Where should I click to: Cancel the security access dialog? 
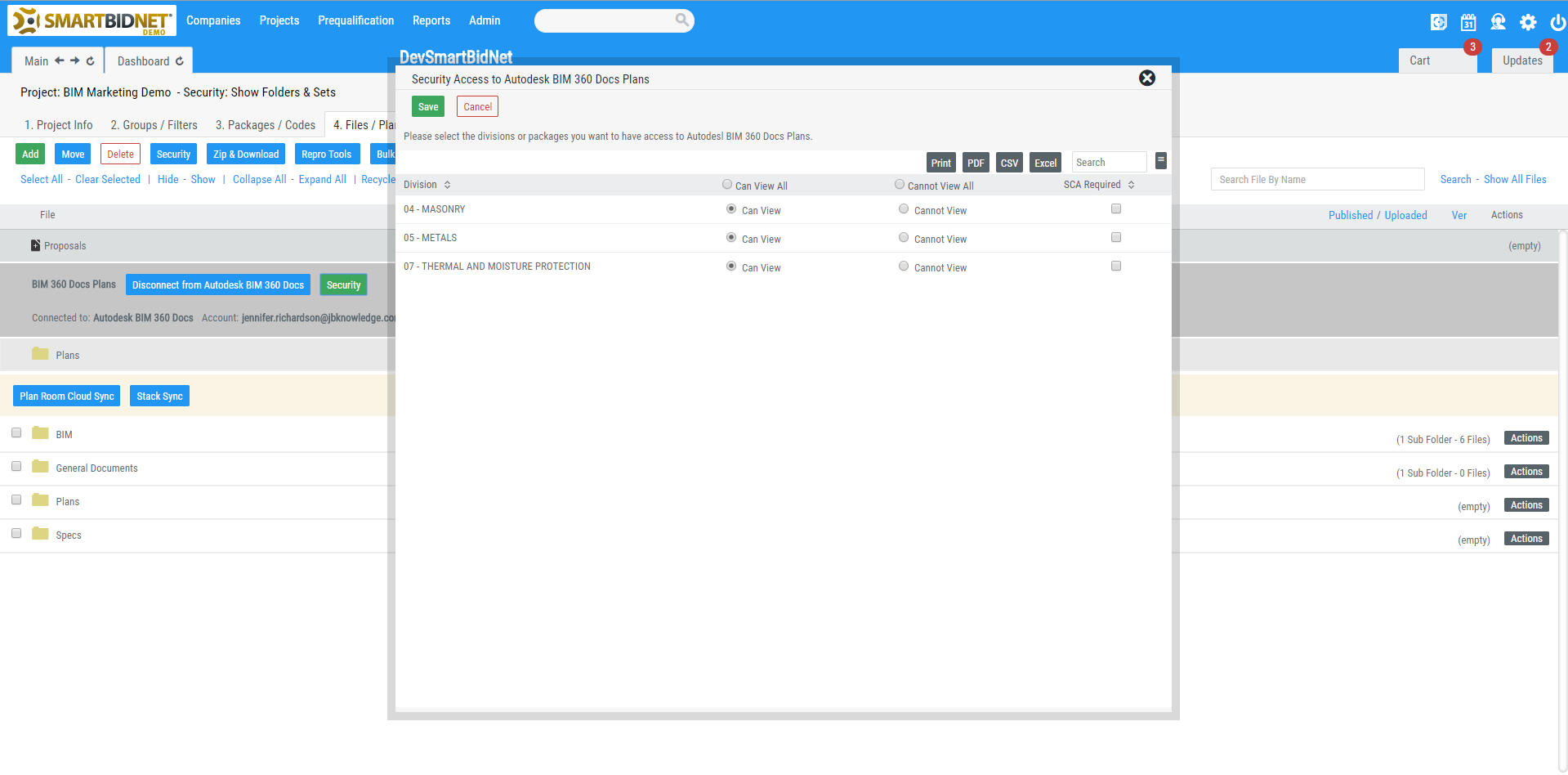[478, 106]
